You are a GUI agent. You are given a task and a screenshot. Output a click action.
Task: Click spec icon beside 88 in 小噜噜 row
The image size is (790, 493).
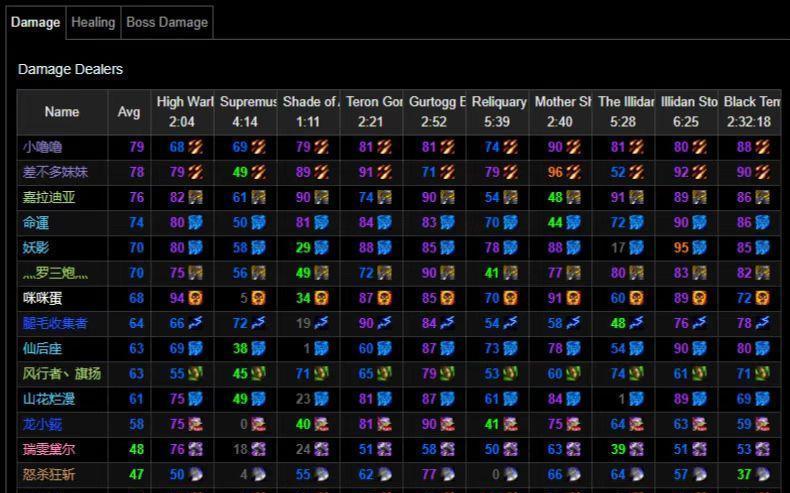coord(762,147)
